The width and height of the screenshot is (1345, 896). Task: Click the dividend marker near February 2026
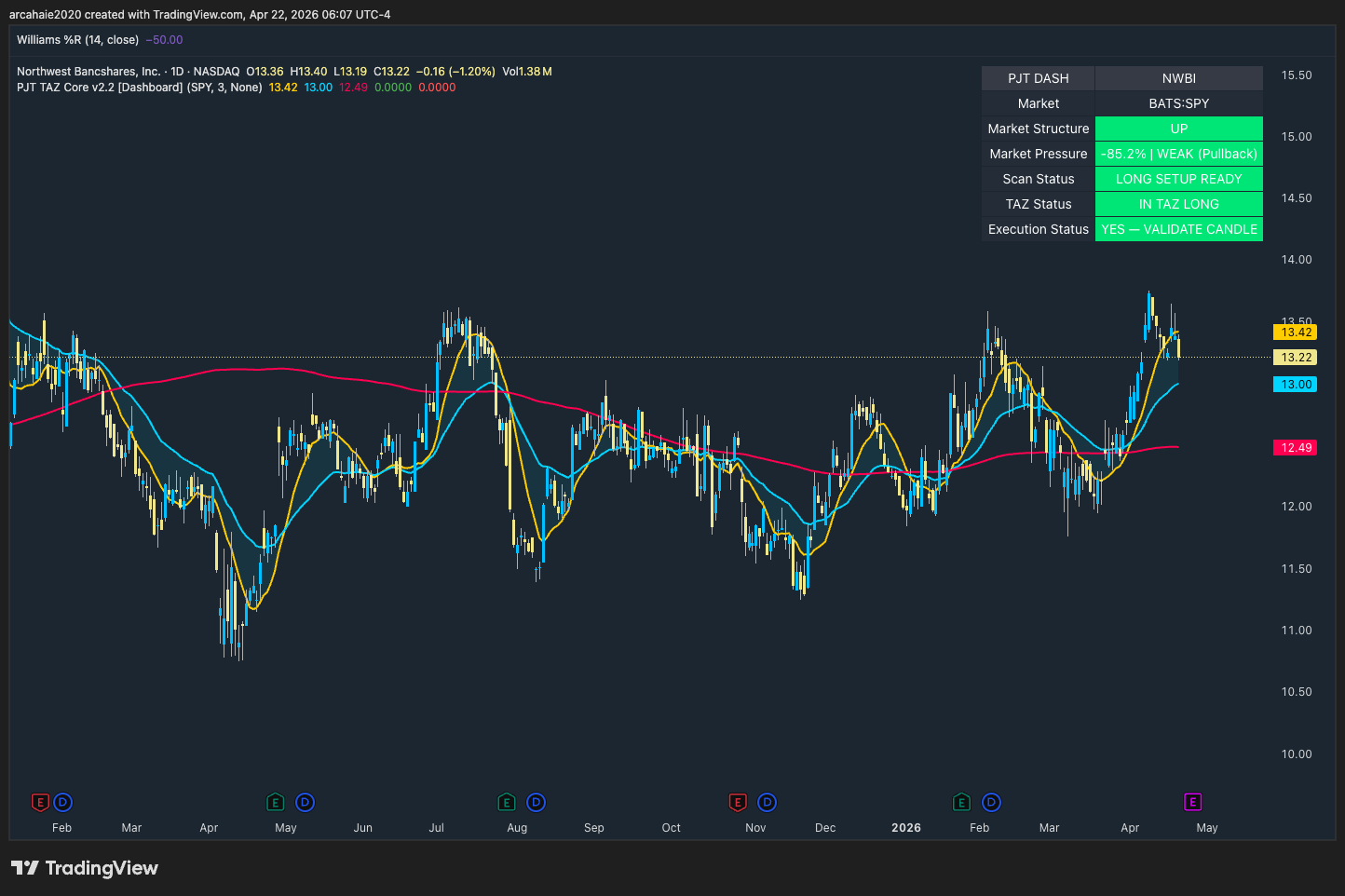click(991, 802)
